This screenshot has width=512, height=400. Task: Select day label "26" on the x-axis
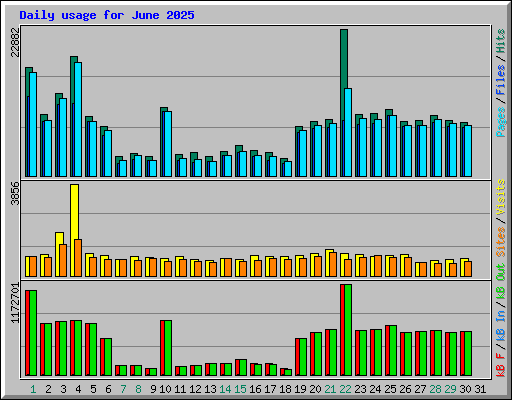coord(405,389)
